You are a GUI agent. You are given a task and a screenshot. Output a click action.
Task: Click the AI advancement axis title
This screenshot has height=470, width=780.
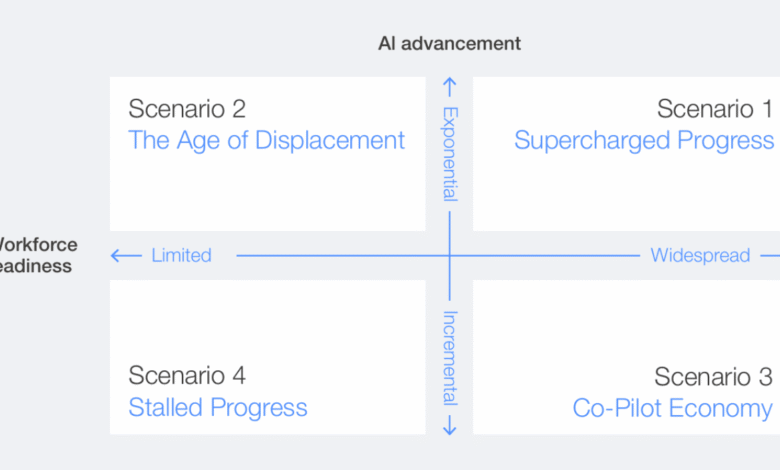click(449, 43)
